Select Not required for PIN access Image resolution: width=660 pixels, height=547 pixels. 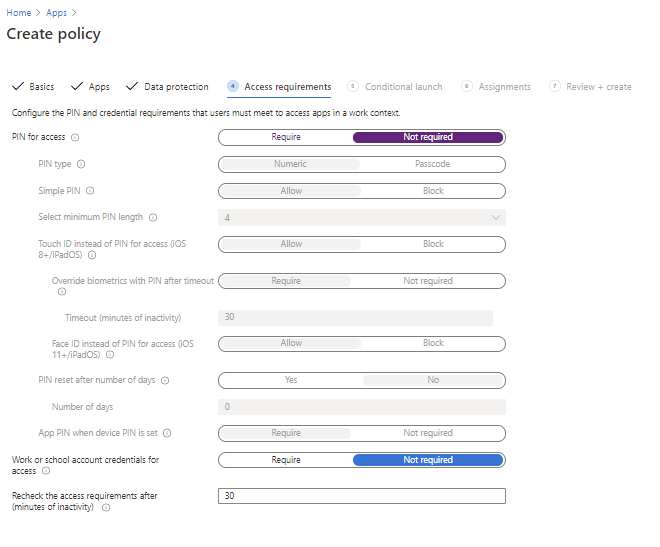coord(428,137)
